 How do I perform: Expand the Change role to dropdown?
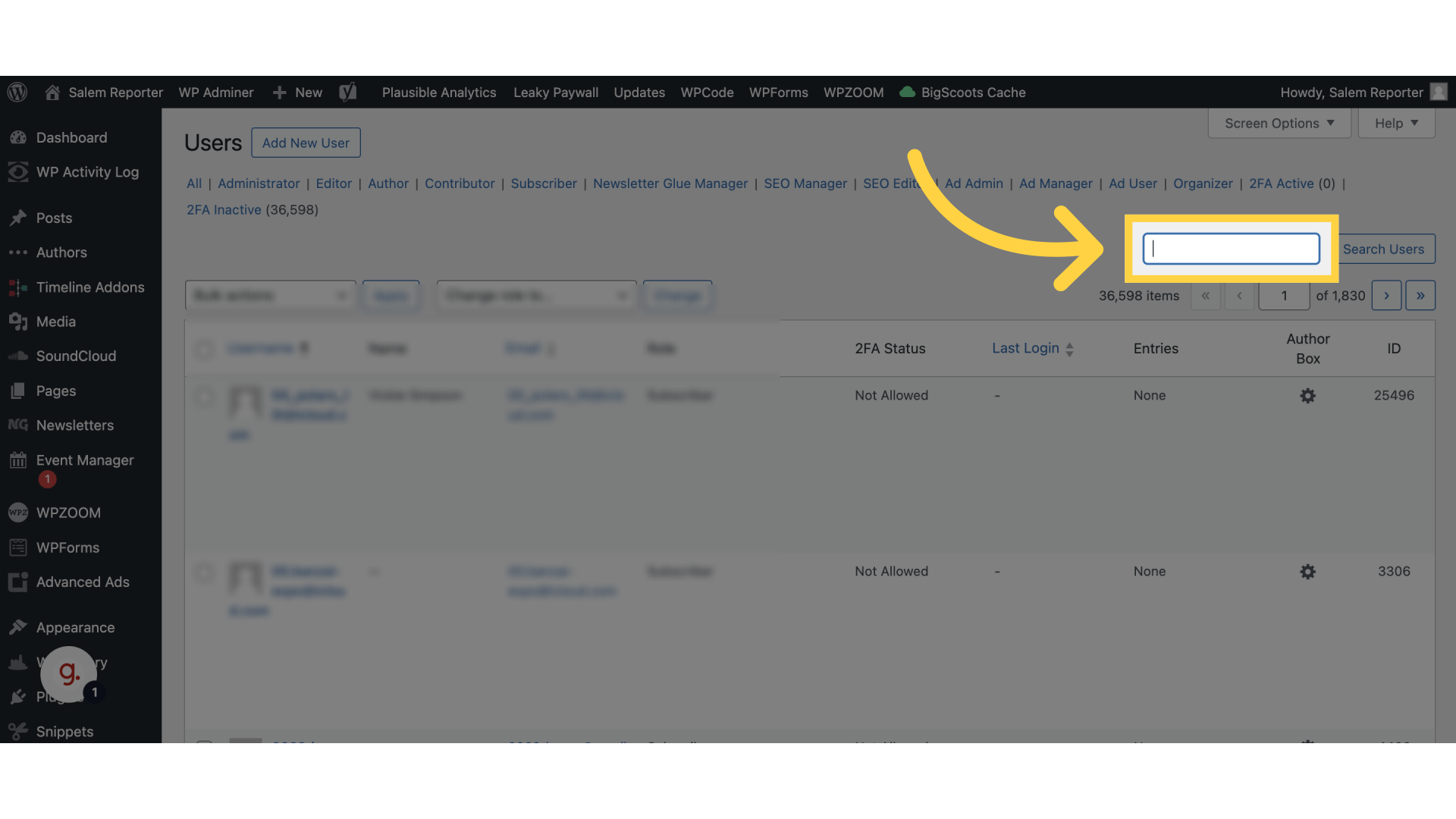point(535,295)
